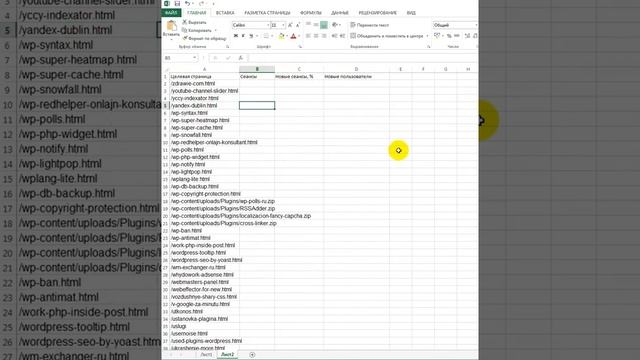Switch to the РЕЦЕНЗИРОВАНИЕ tab
Viewport: 640px width, 360px height.
click(378, 13)
